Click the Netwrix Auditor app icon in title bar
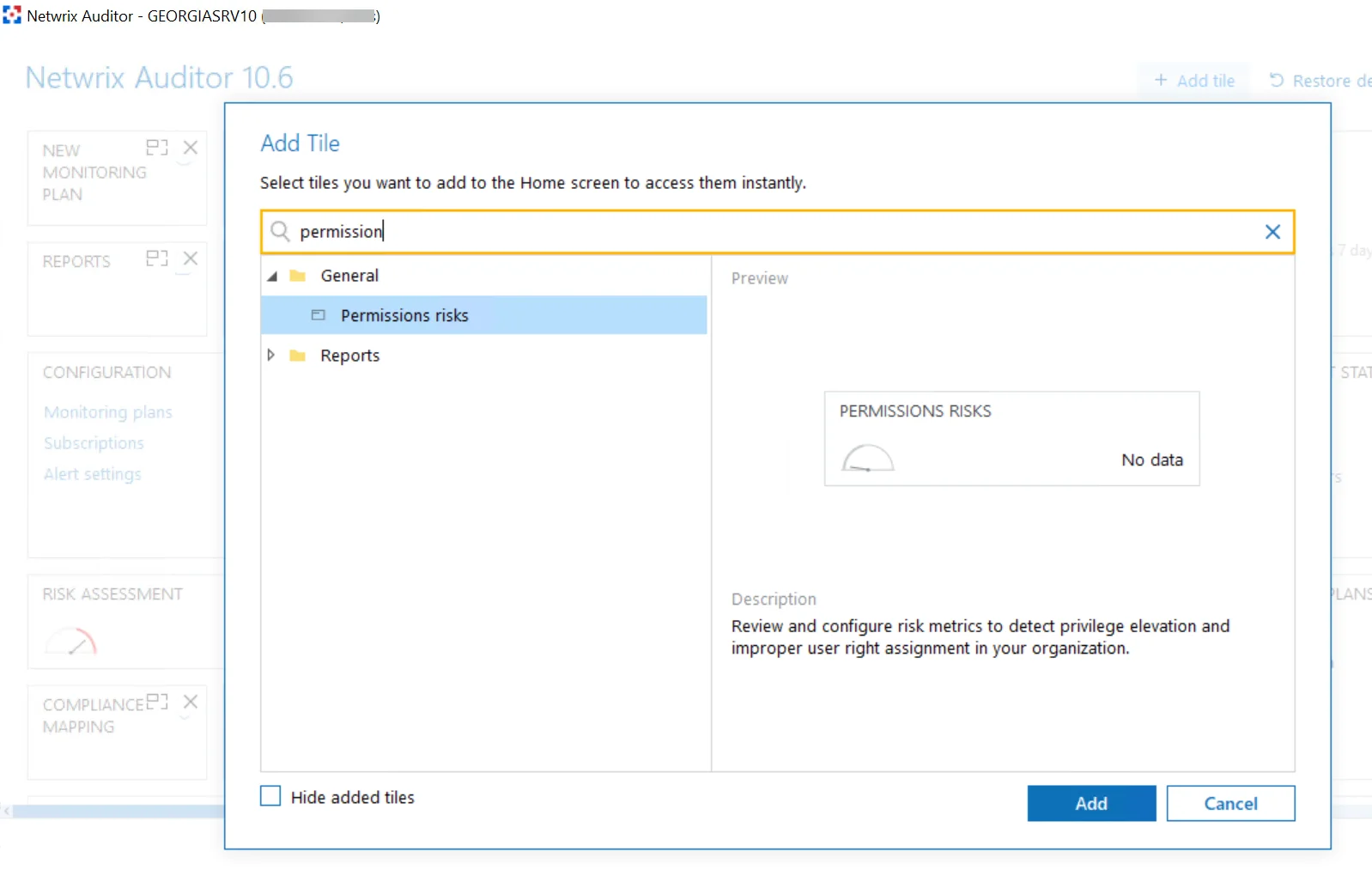This screenshot has width=1372, height=876. pyautogui.click(x=12, y=15)
